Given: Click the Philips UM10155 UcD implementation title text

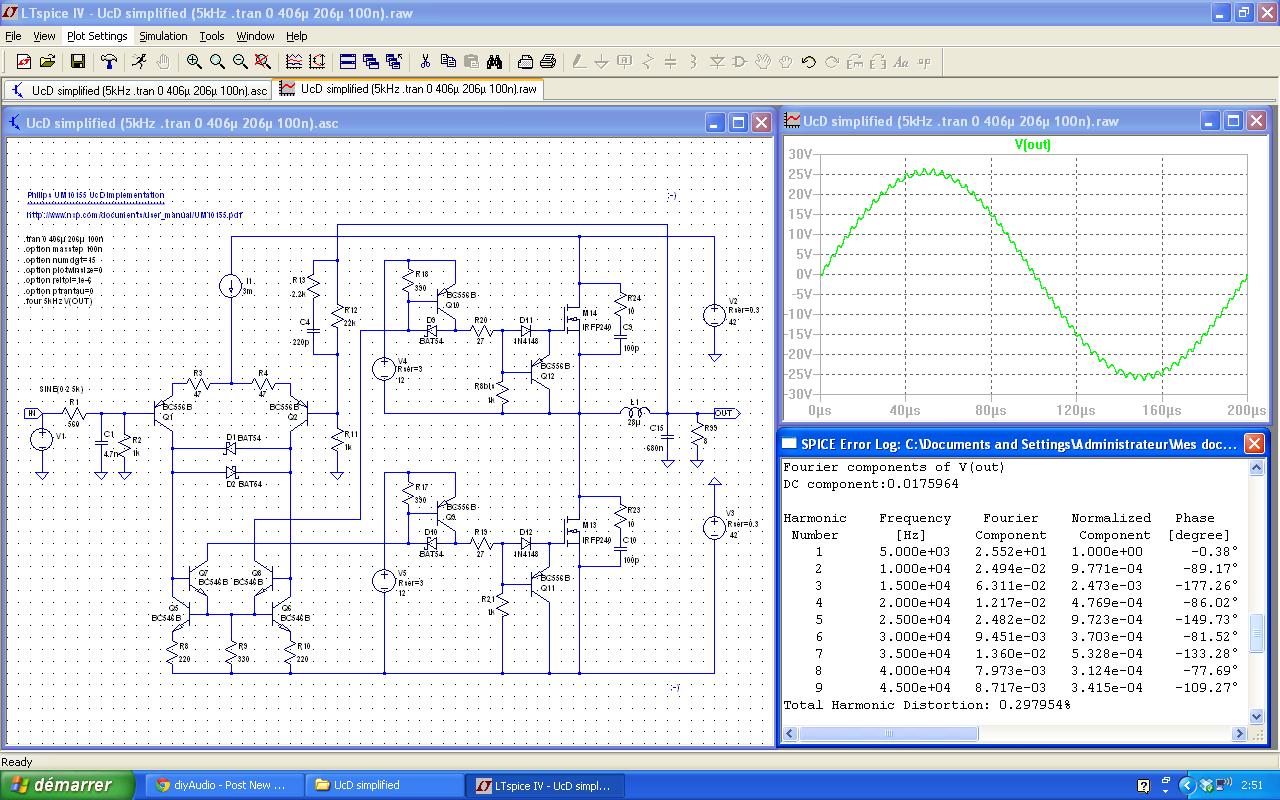Looking at the screenshot, I should click(96, 195).
